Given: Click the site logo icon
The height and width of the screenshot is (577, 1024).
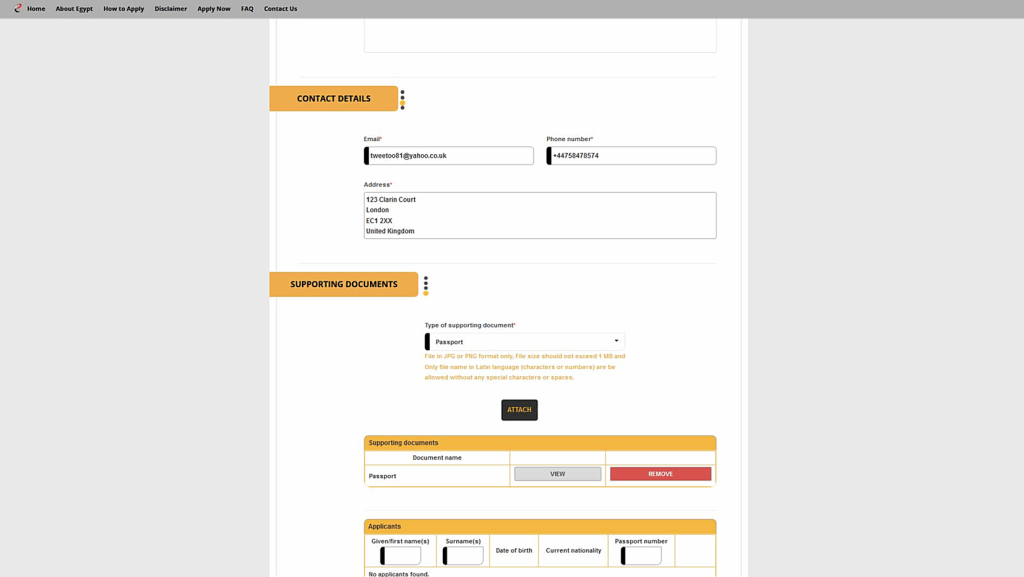Looking at the screenshot, I should pos(17,8).
